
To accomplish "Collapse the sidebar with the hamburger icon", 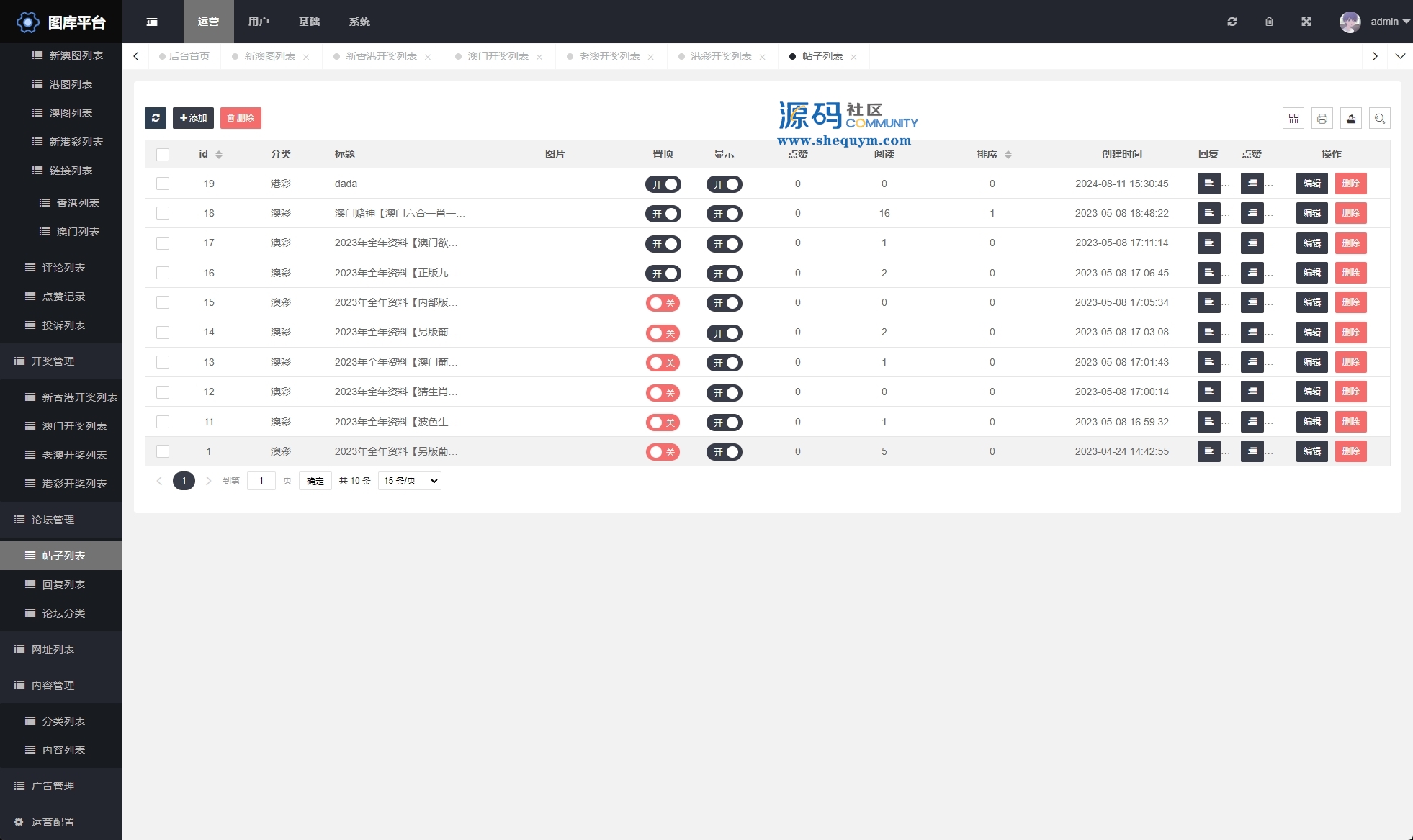I will point(152,22).
